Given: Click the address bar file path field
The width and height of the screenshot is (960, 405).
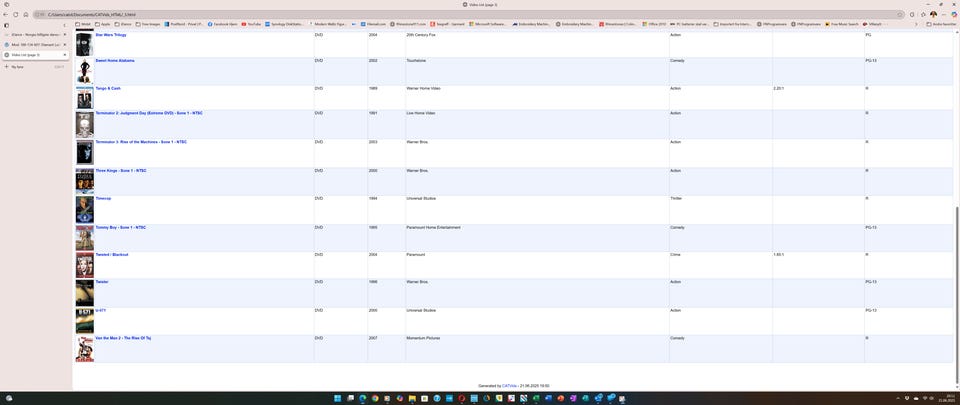Looking at the screenshot, I should coord(471,14).
